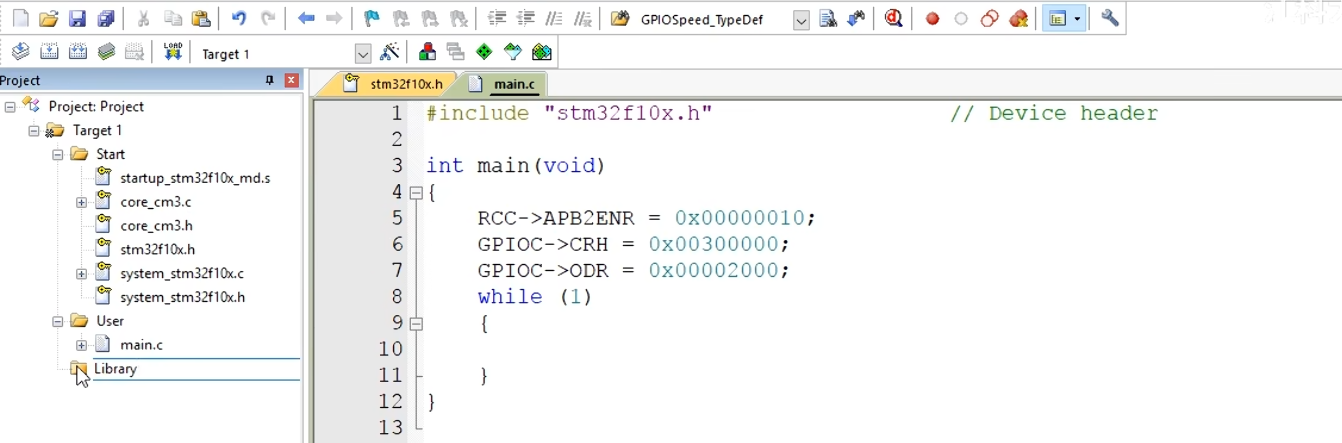Click line number 13 in the gutter
Screen dimensions: 1342x443
coord(391,427)
